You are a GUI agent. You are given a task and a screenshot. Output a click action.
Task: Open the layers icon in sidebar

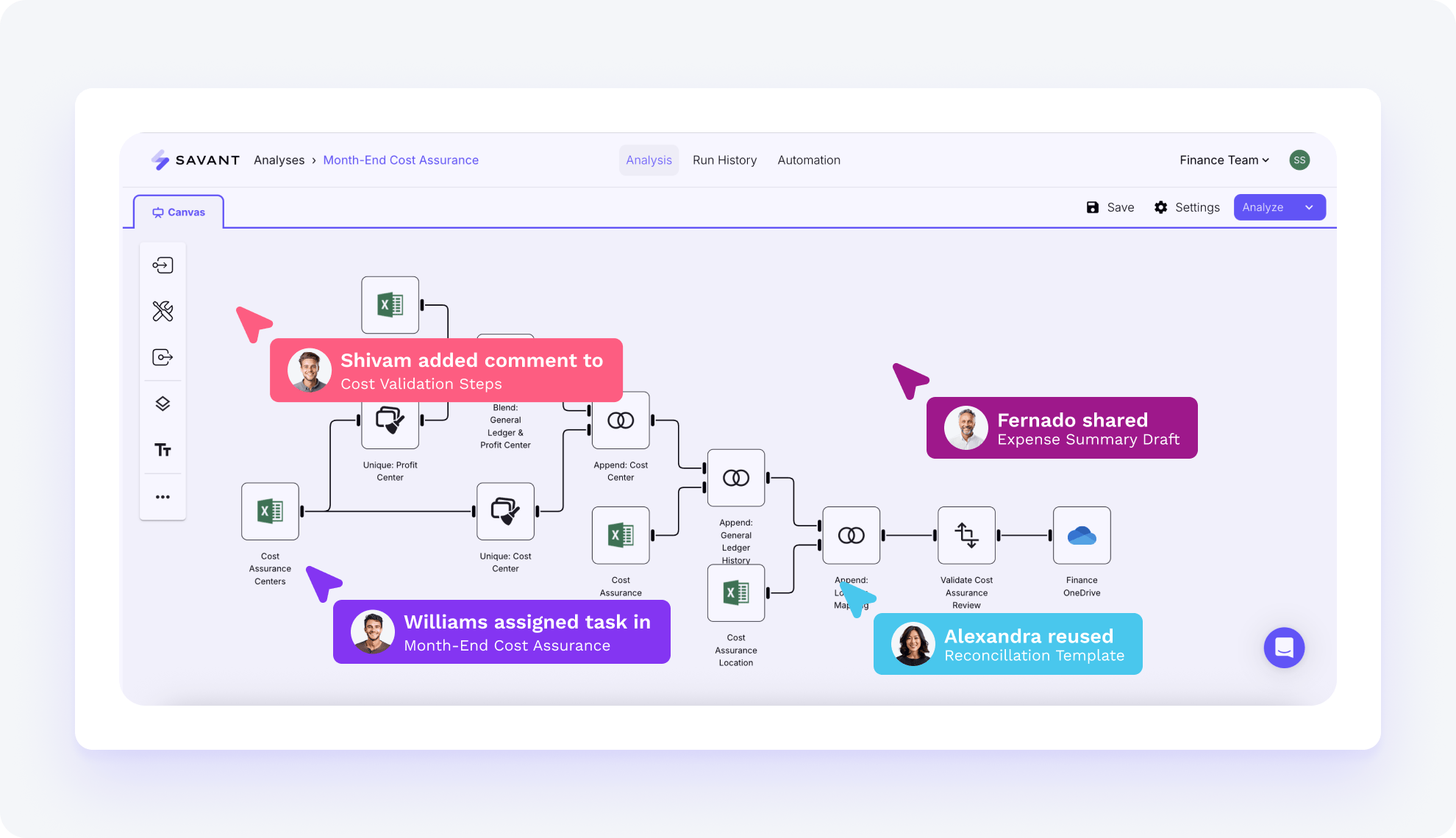click(x=163, y=404)
